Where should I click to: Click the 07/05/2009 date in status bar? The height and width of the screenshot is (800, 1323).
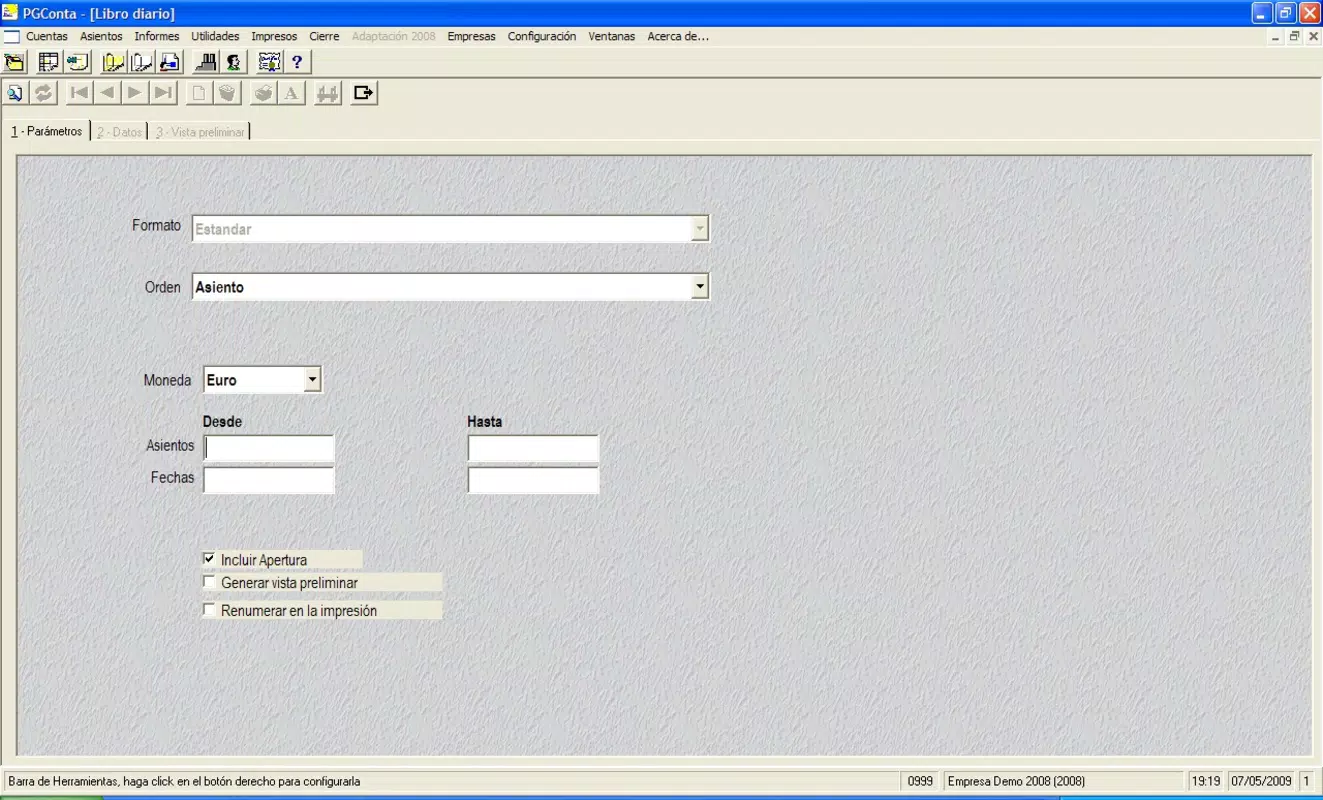pos(1261,781)
